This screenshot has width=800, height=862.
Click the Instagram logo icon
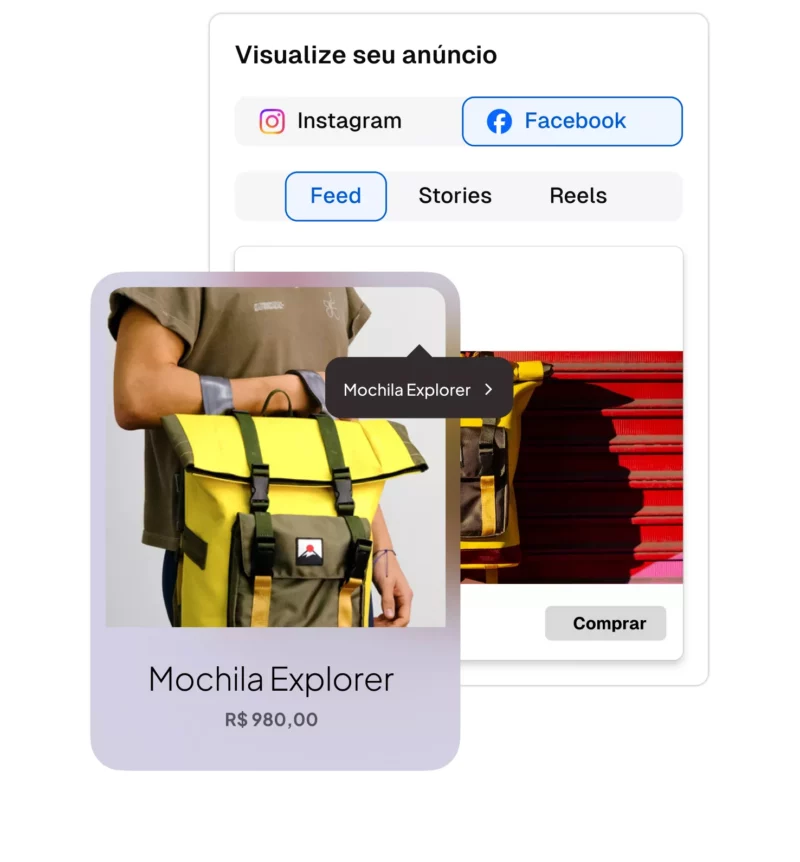click(272, 121)
